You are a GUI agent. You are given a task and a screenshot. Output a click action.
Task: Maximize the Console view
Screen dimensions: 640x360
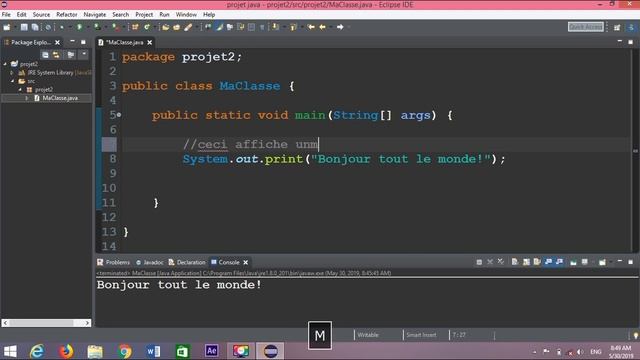630,262
